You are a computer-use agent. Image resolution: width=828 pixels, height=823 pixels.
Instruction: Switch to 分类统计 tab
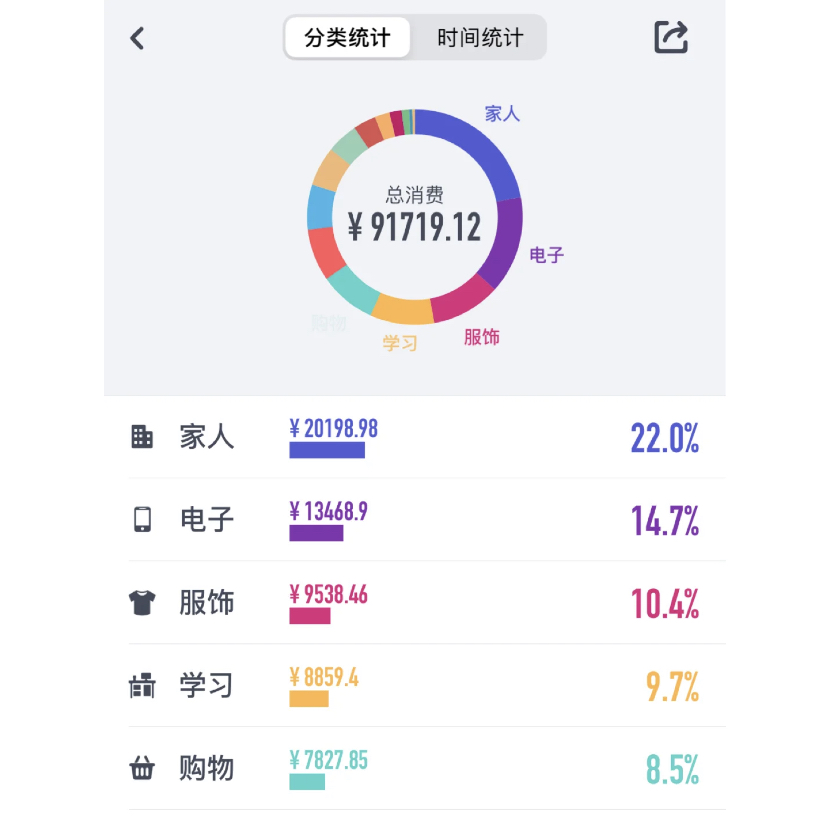(x=347, y=39)
